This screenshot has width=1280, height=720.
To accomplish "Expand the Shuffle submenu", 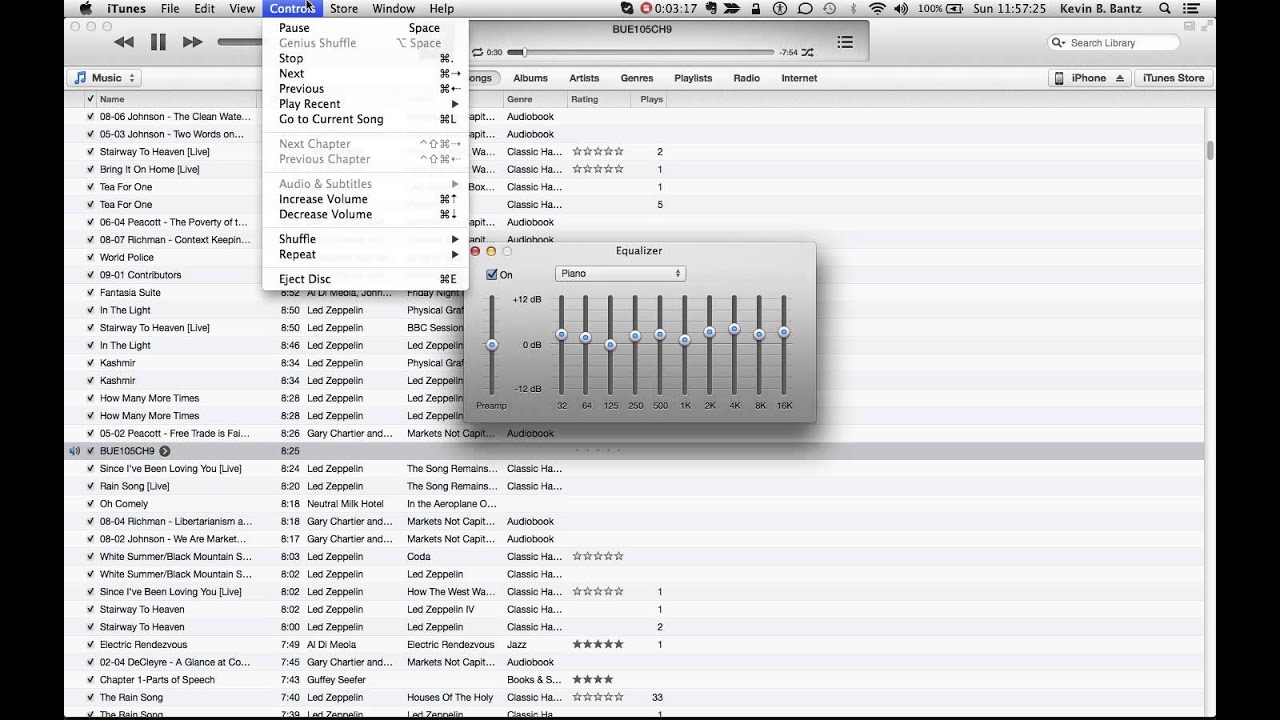I will pyautogui.click(x=365, y=239).
